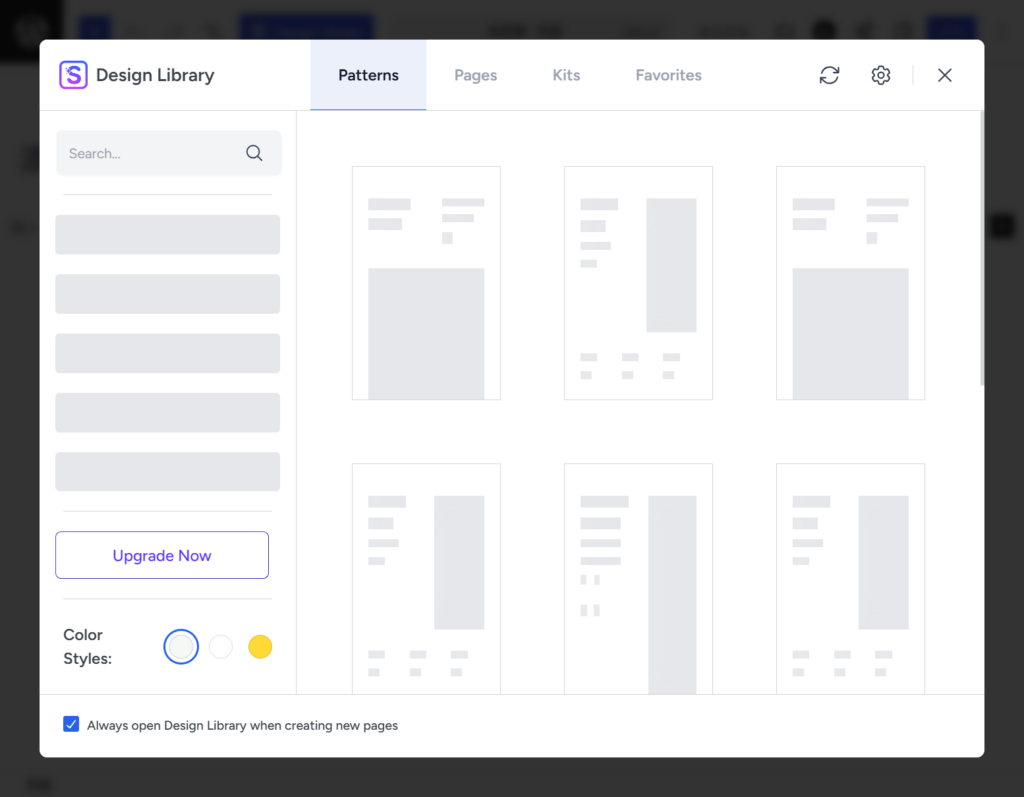Image resolution: width=1024 pixels, height=797 pixels.
Task: Close the Design Library dialog
Action: (x=944, y=75)
